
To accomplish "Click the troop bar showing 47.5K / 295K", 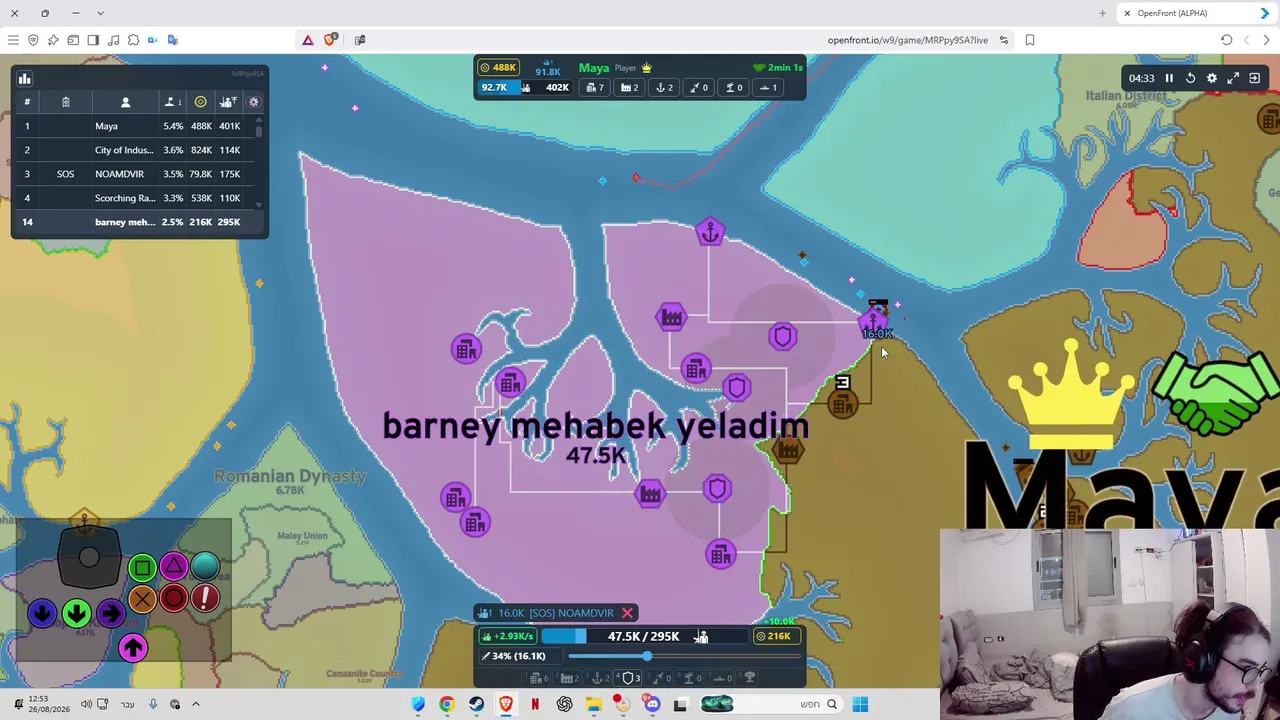I will pos(643,636).
